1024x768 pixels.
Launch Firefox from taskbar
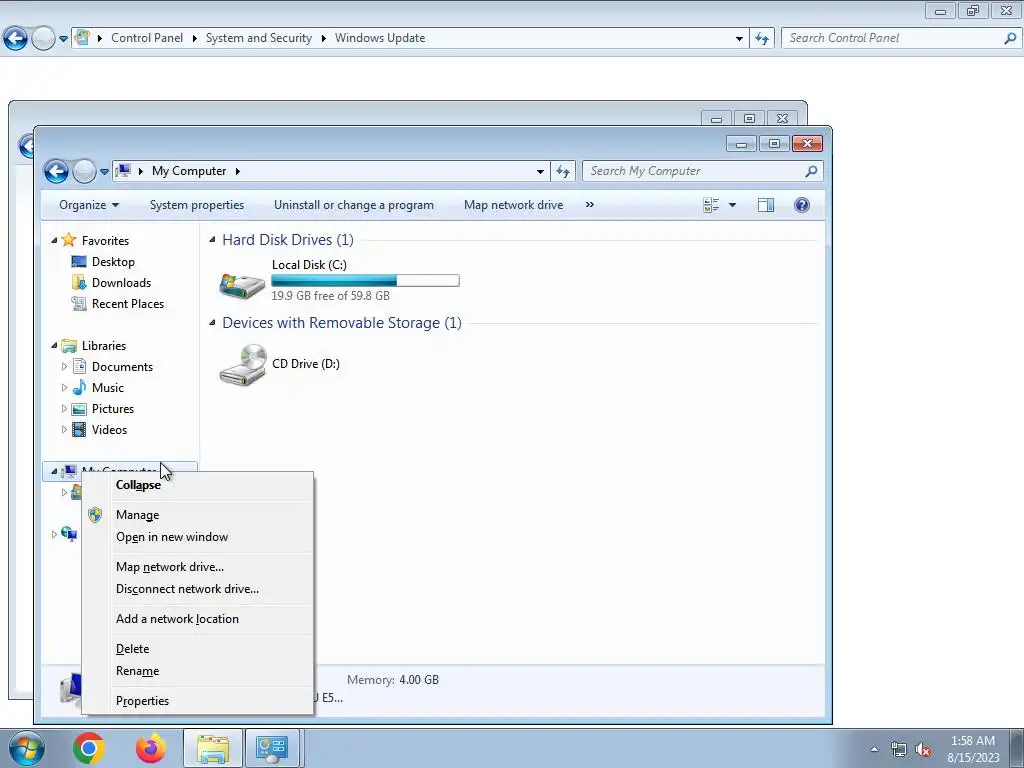coord(151,748)
